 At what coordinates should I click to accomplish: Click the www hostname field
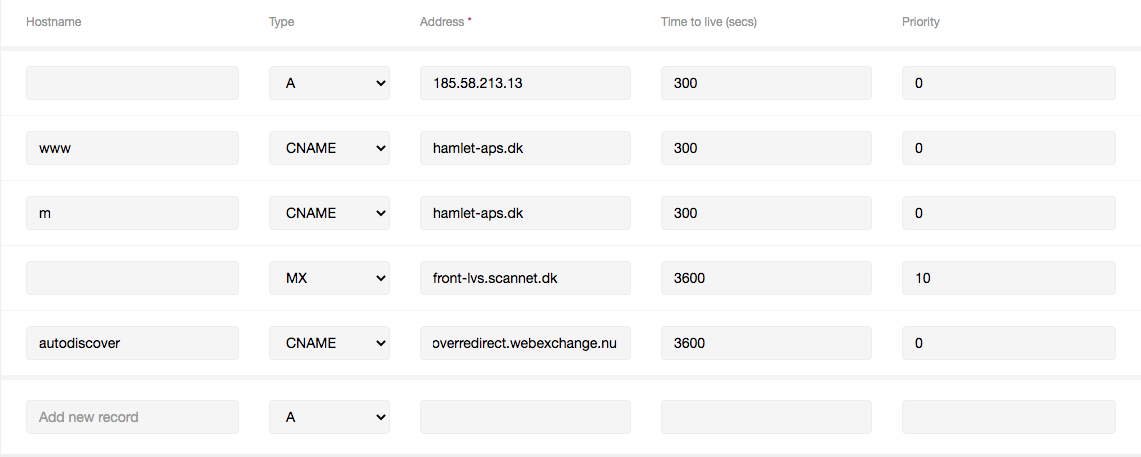point(132,148)
